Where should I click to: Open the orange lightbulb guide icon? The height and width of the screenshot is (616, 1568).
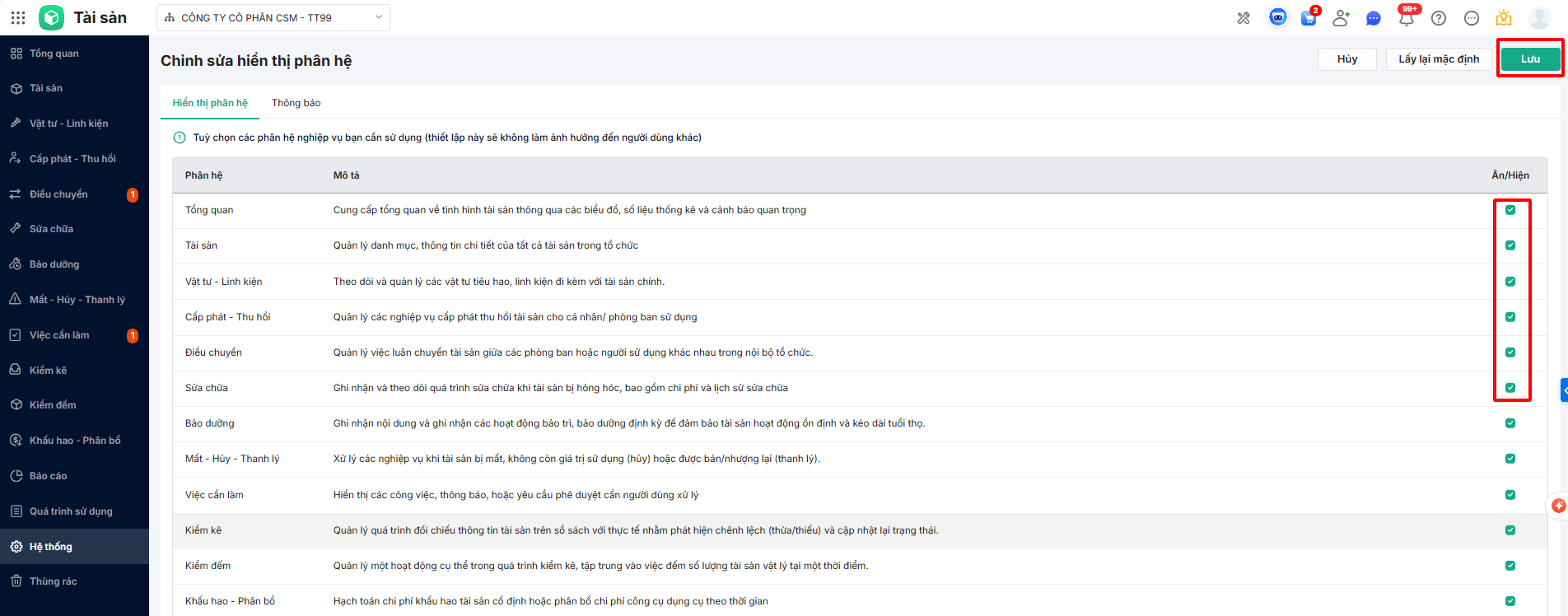click(1504, 18)
